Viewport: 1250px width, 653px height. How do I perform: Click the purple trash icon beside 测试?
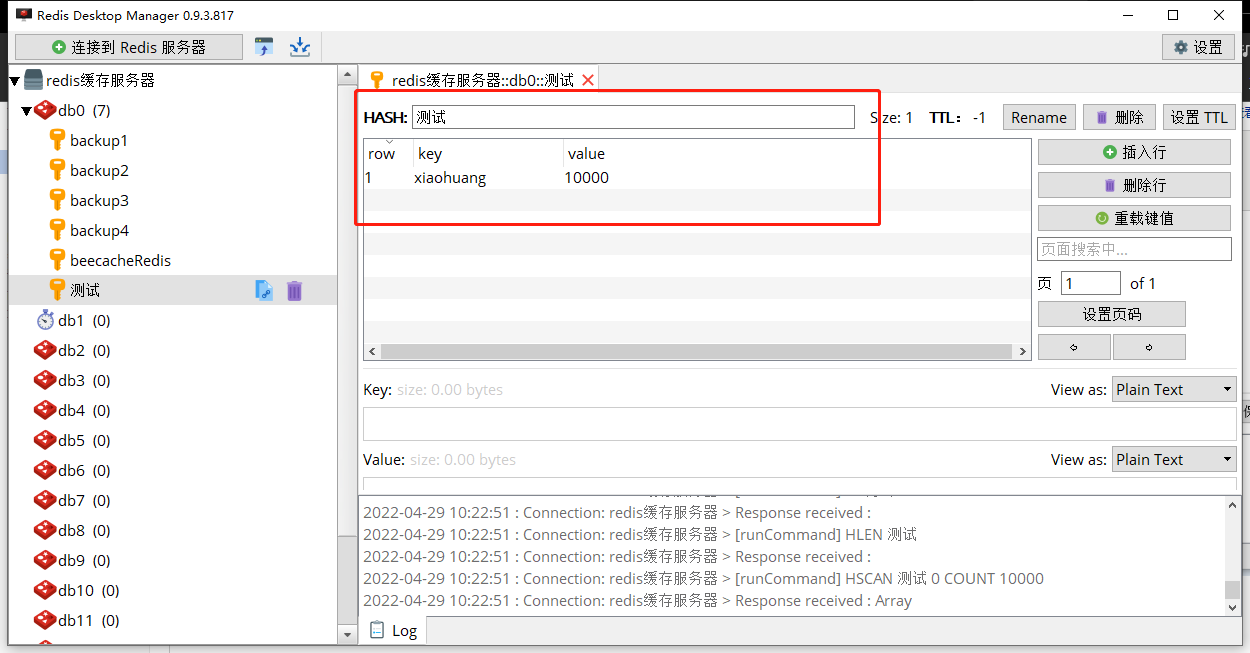[x=294, y=290]
